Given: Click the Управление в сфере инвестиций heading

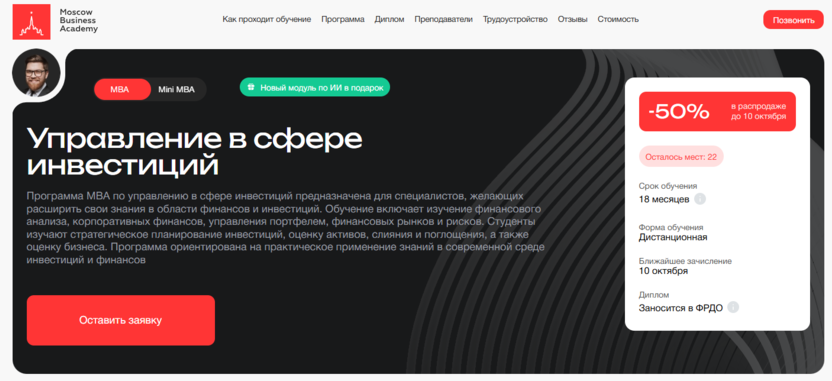Looking at the screenshot, I should coord(195,152).
